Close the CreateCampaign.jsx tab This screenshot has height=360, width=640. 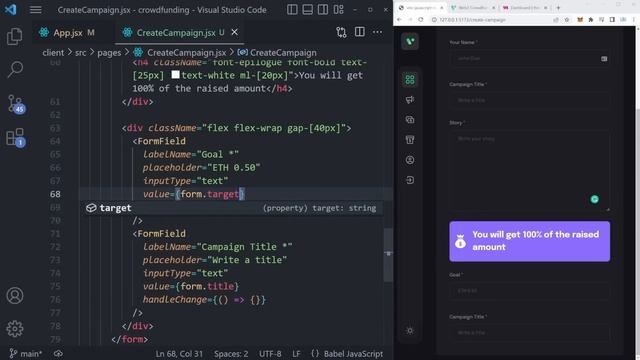point(234,32)
